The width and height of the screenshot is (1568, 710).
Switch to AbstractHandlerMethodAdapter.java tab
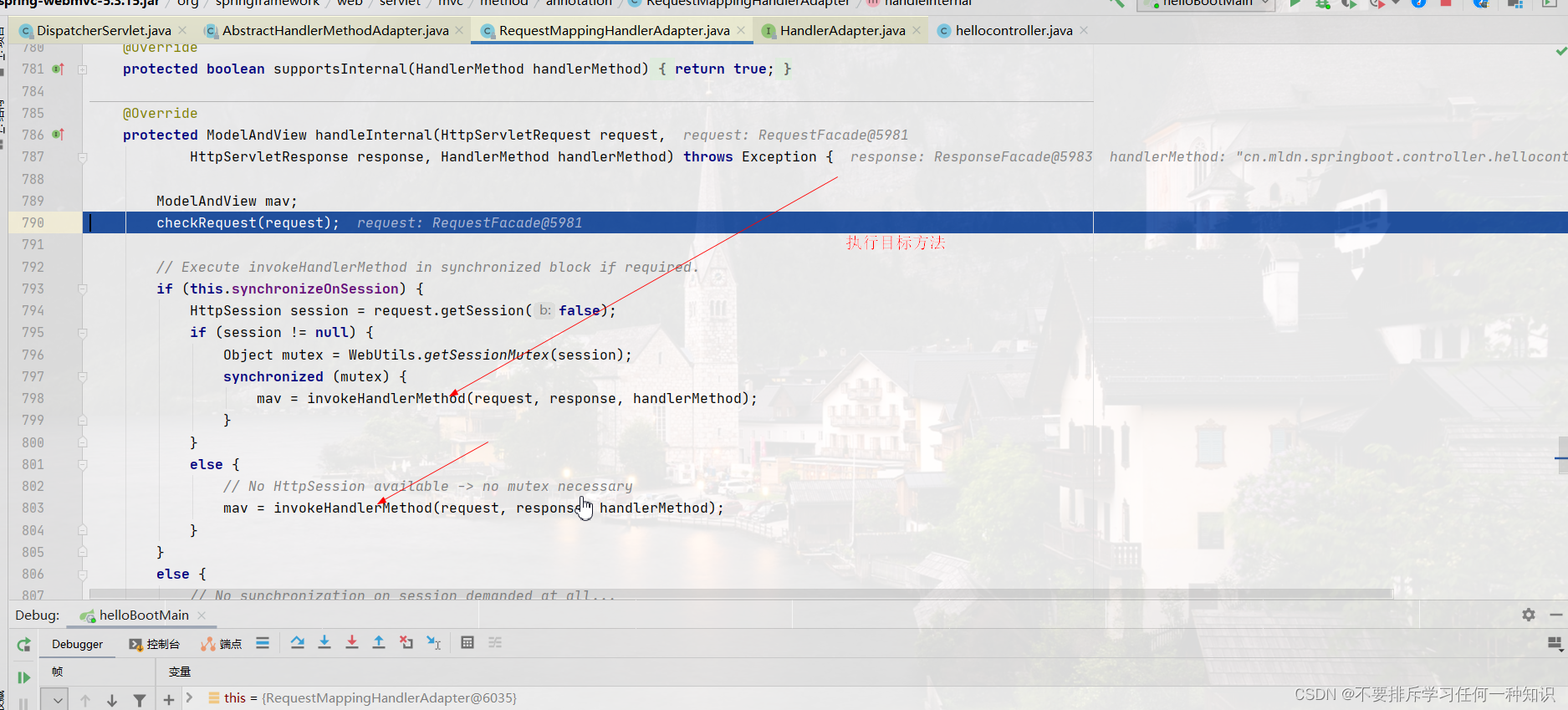335,31
